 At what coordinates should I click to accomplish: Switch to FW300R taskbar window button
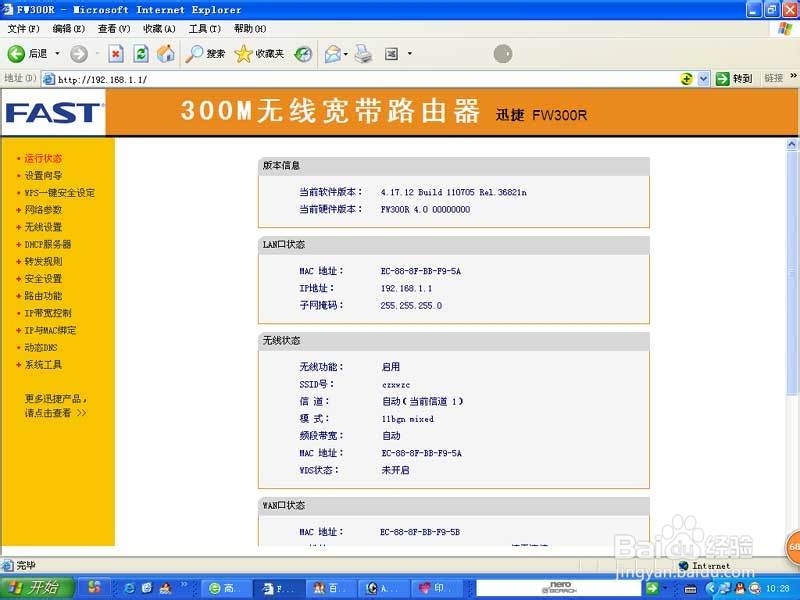click(279, 588)
